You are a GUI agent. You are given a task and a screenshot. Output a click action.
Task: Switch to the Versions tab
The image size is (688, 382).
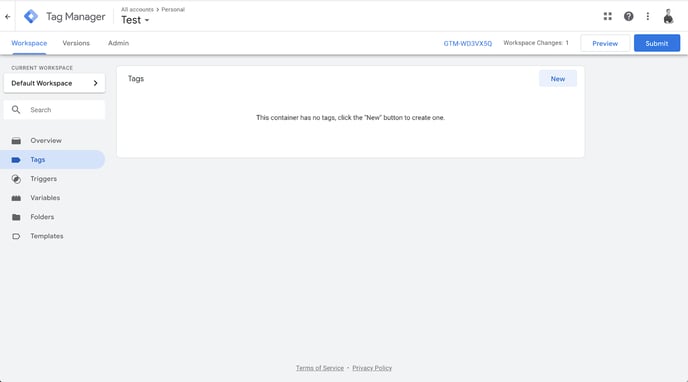(76, 43)
